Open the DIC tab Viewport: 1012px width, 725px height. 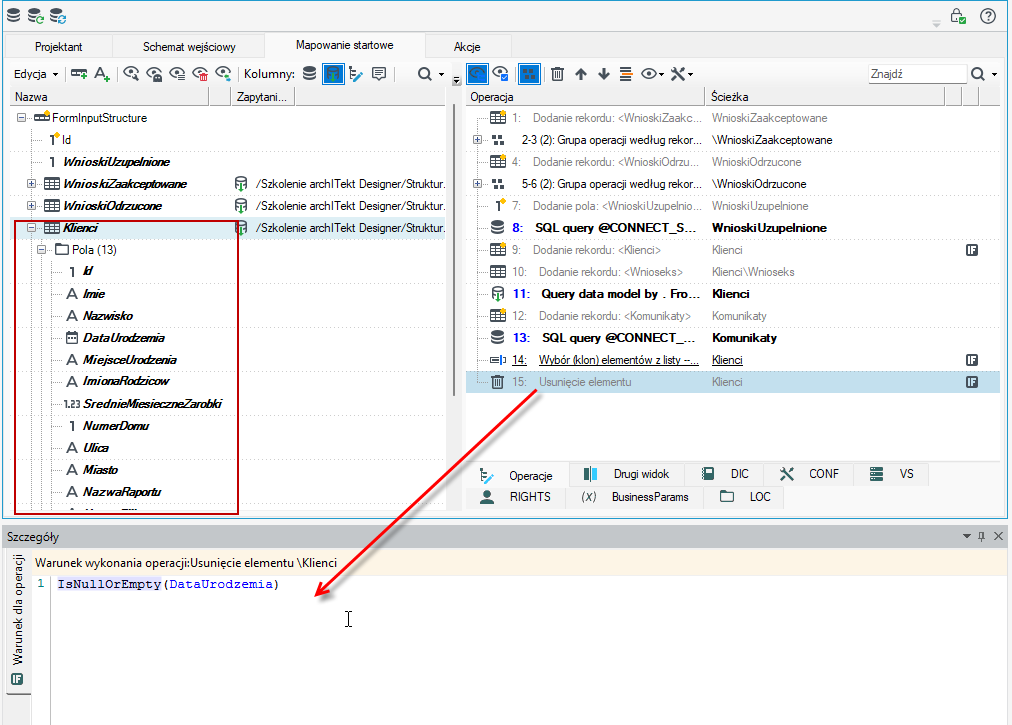tap(725, 474)
